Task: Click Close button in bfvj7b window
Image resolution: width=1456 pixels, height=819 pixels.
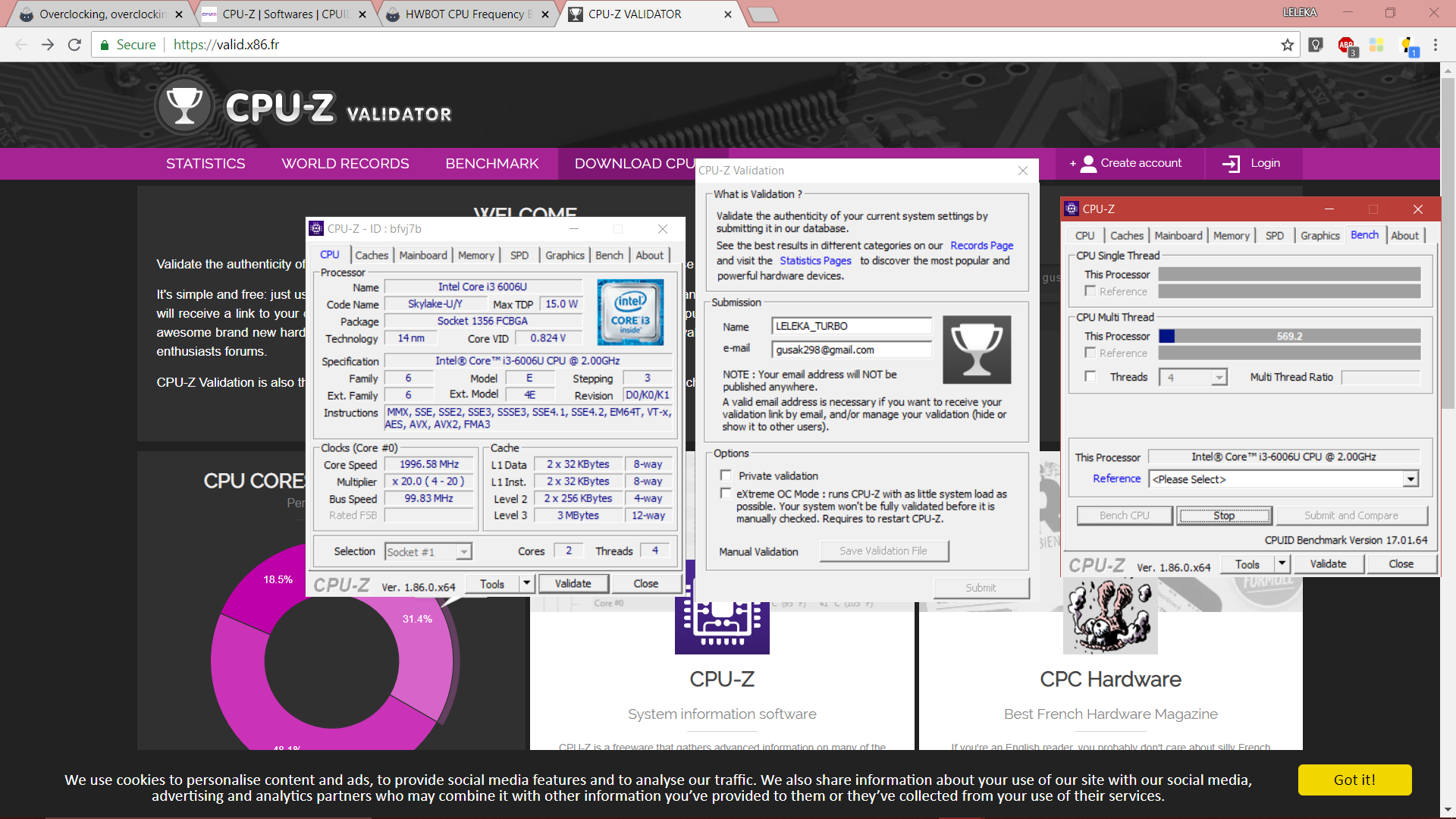Action: (645, 584)
